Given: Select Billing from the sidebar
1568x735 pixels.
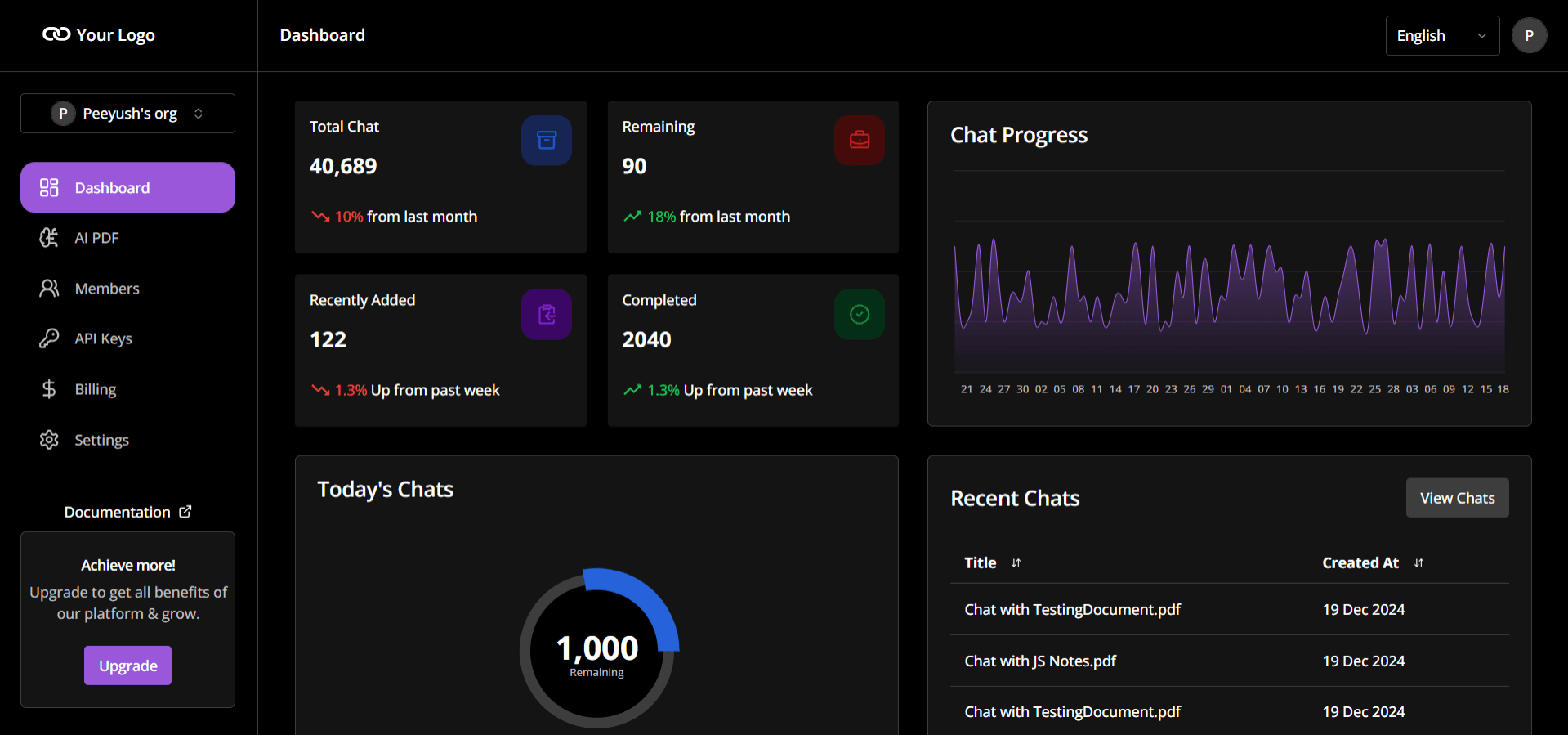Looking at the screenshot, I should tap(95, 389).
